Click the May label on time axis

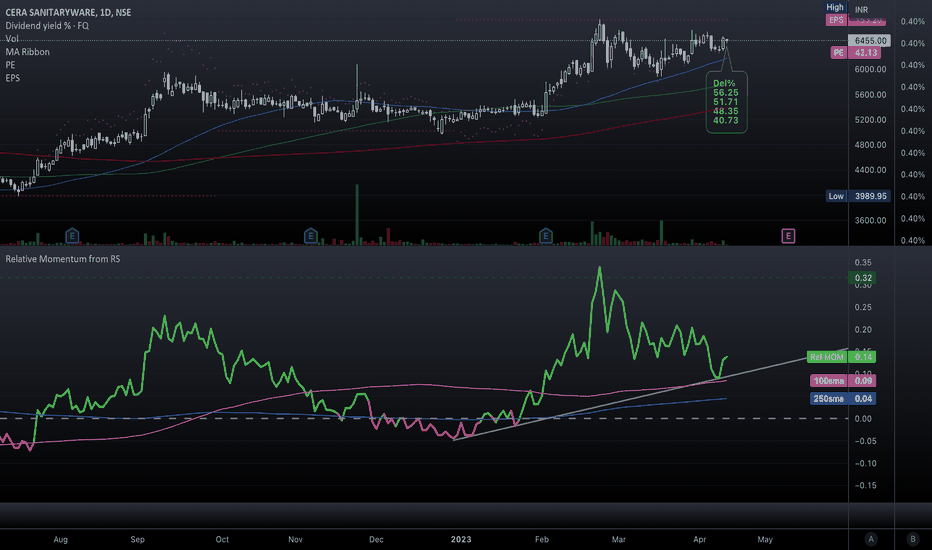pos(765,539)
